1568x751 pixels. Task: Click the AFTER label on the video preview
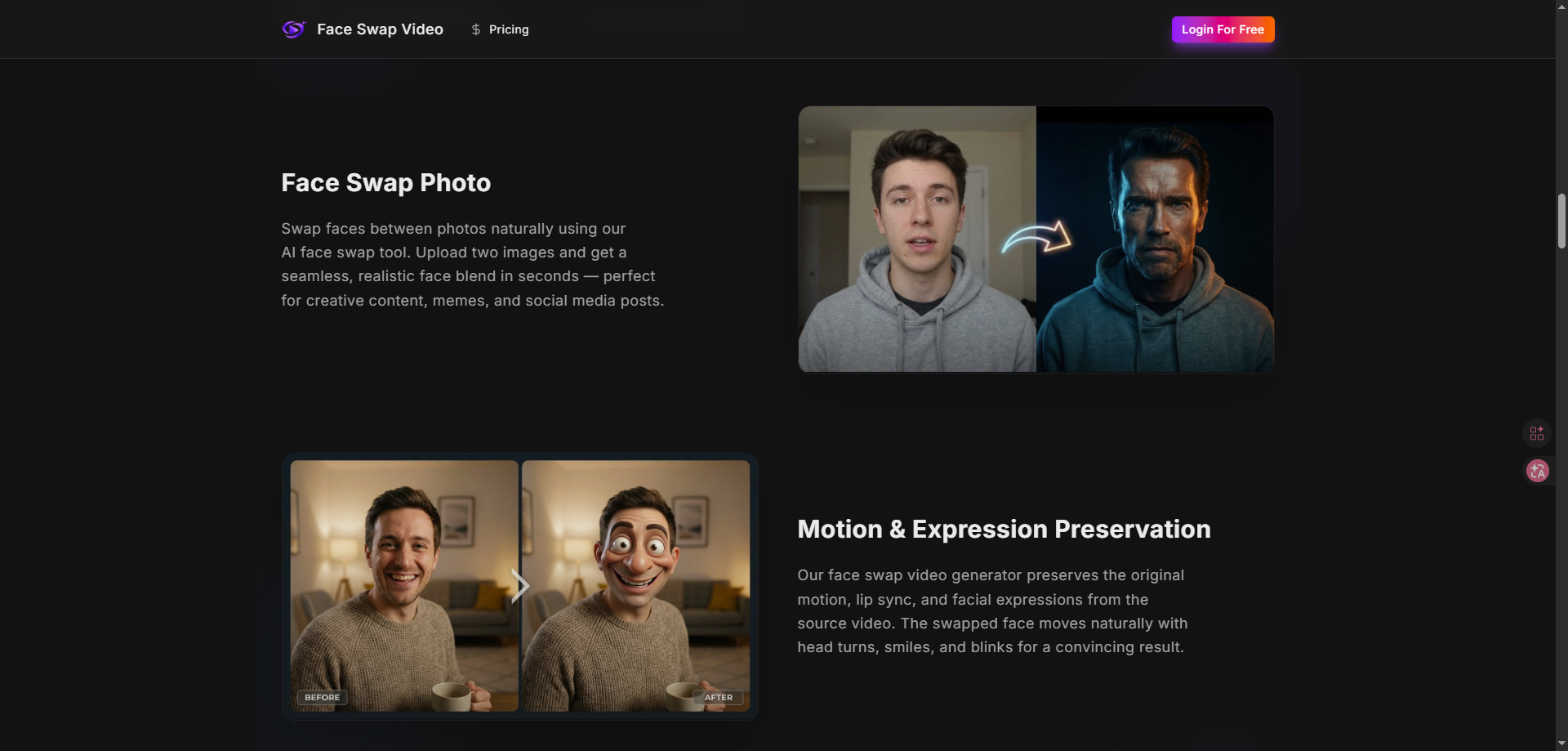pyautogui.click(x=718, y=697)
